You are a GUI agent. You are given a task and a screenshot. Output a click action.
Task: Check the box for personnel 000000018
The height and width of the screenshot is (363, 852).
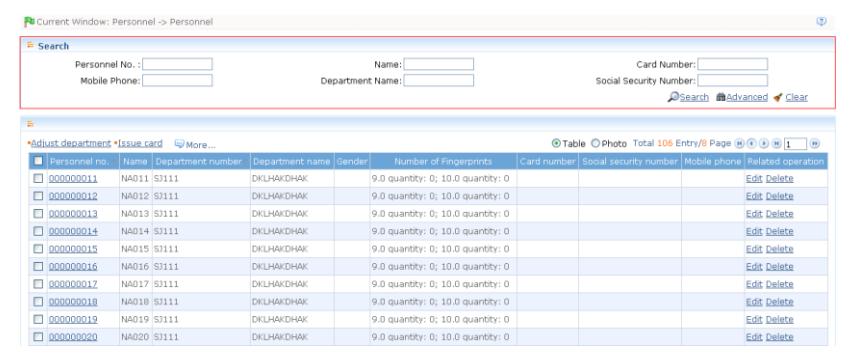coord(38,302)
